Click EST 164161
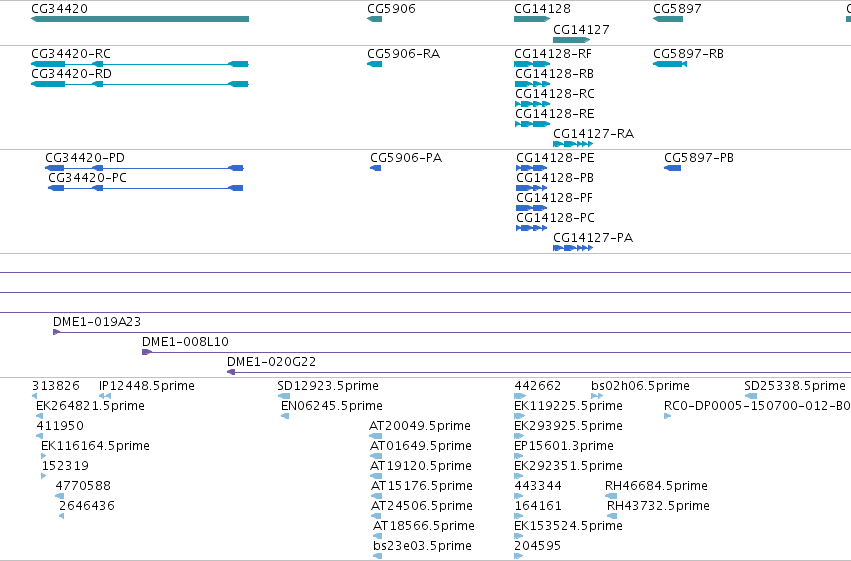 (x=518, y=516)
